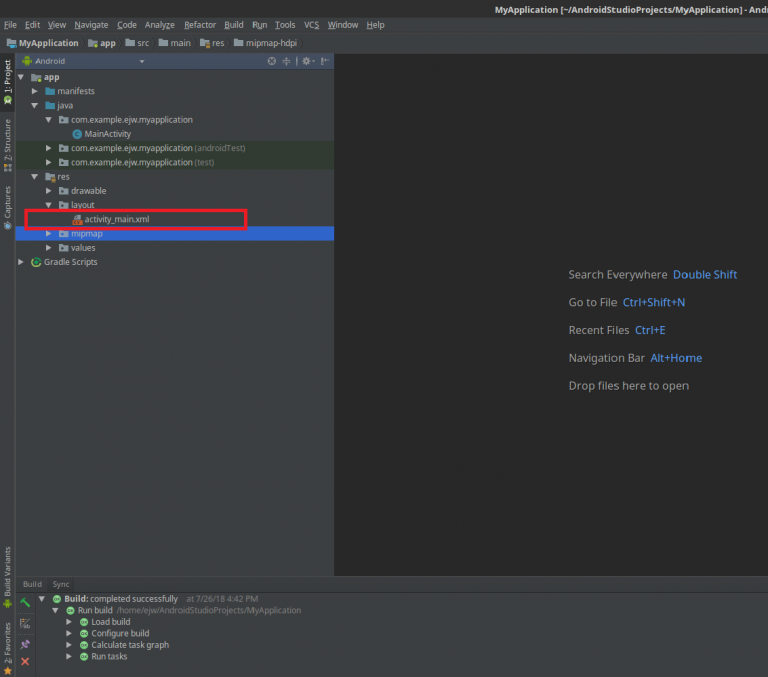Click the 'Double Shift' shortcut text

tap(705, 275)
